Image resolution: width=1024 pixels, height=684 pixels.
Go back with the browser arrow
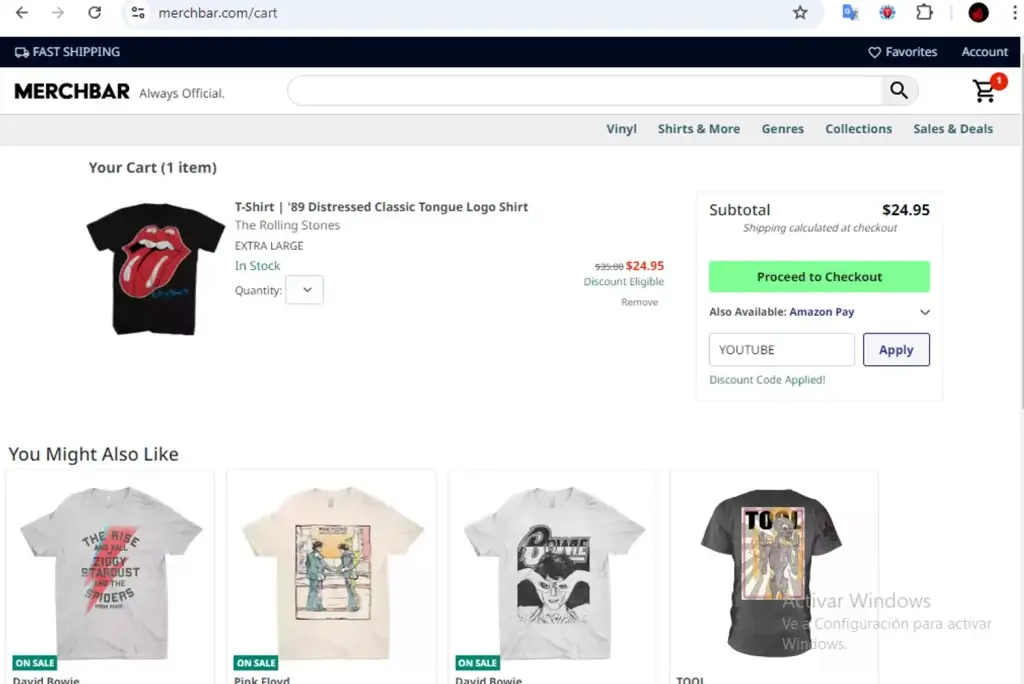point(22,12)
